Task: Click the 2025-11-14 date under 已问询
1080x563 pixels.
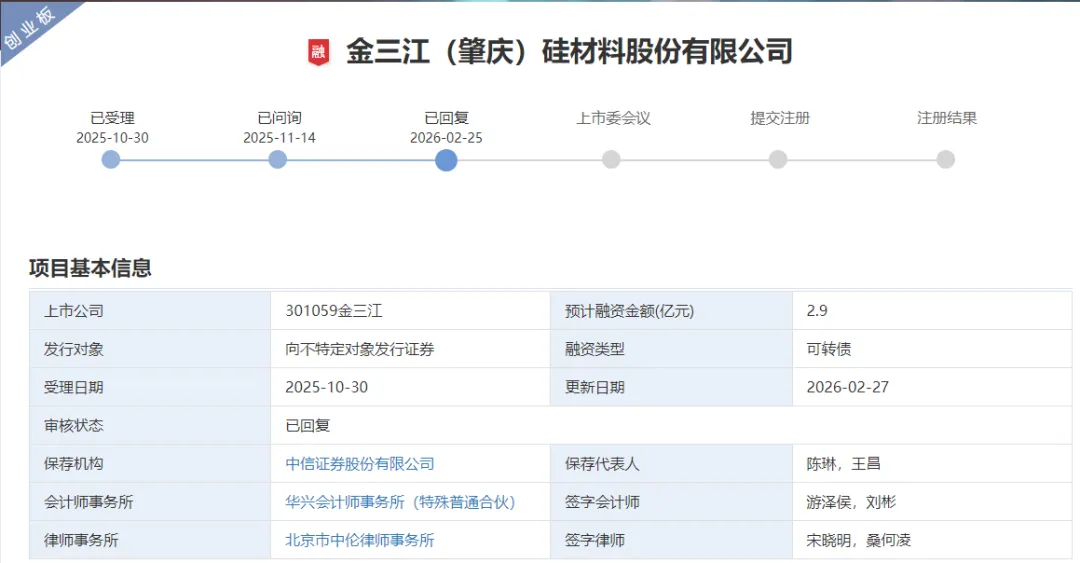Action: pos(280,138)
